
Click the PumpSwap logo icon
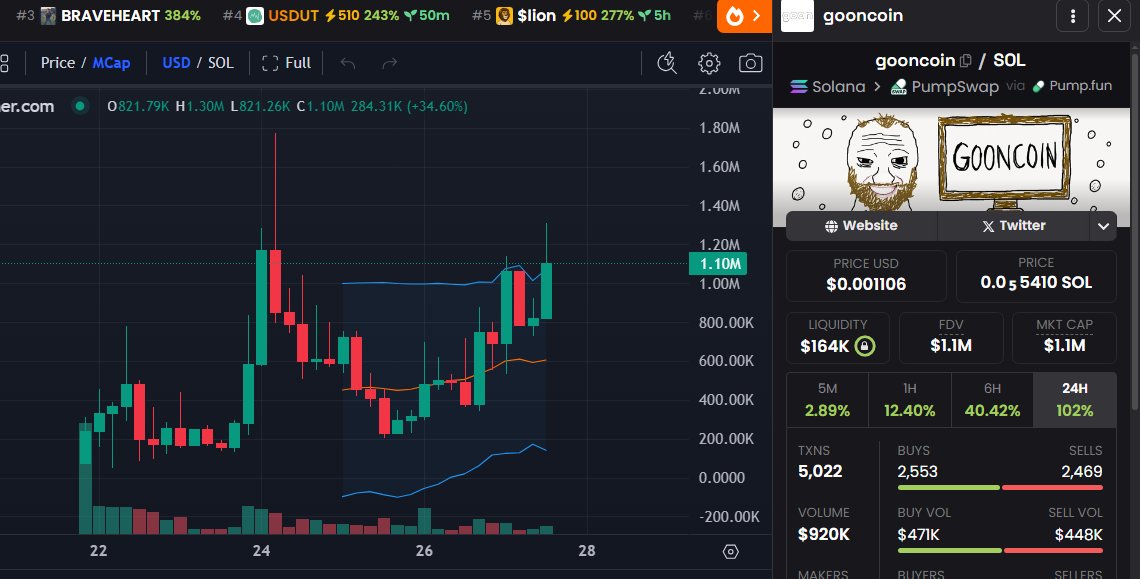click(899, 87)
